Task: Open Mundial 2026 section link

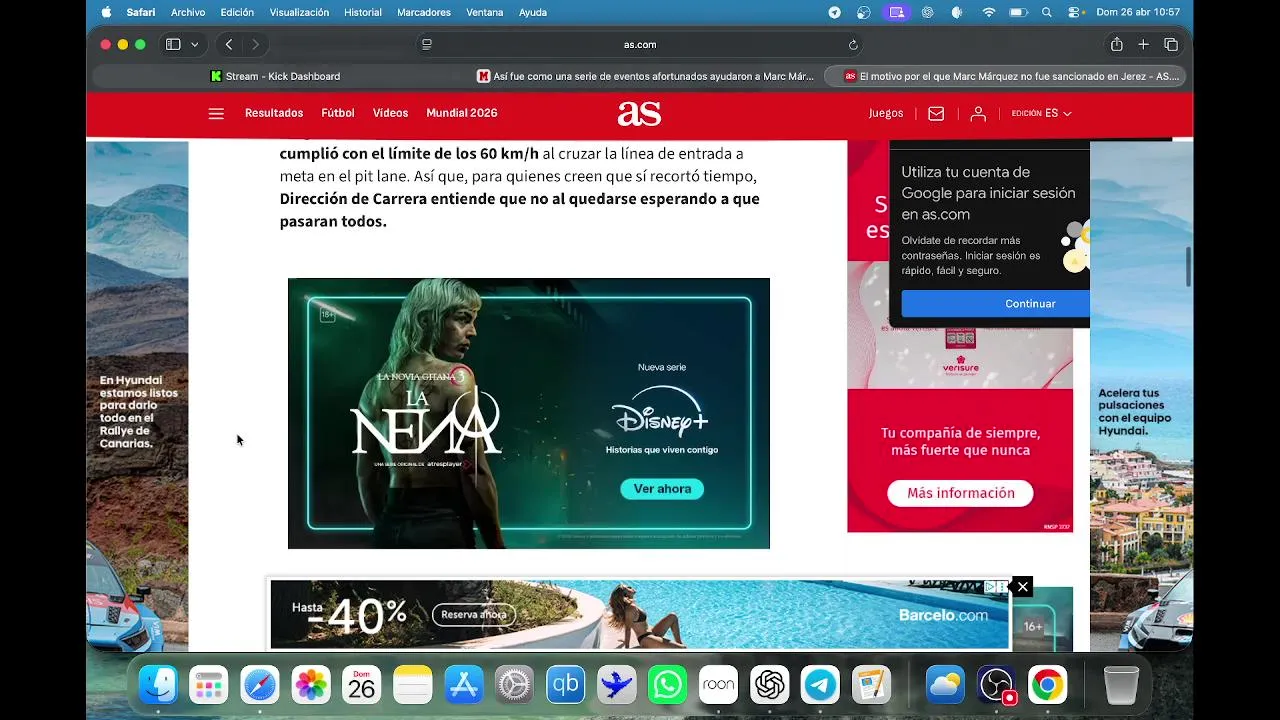Action: tap(462, 113)
